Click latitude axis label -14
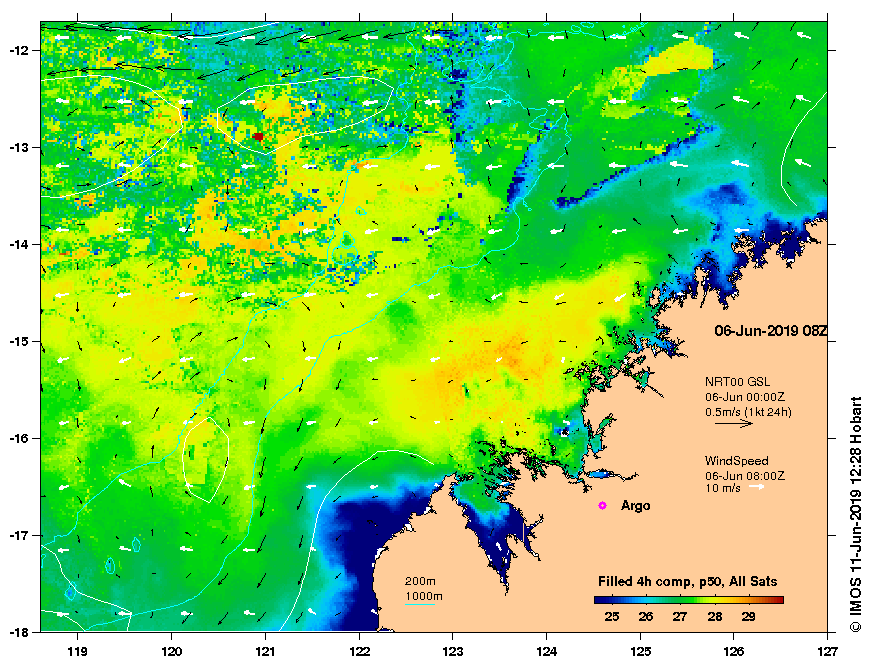871x666 pixels. [x=18, y=245]
